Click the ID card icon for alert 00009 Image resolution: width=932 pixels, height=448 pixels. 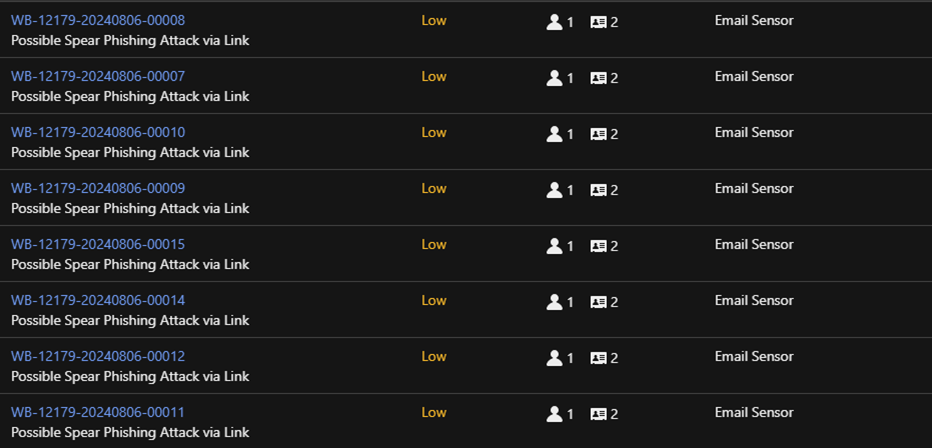tap(599, 189)
